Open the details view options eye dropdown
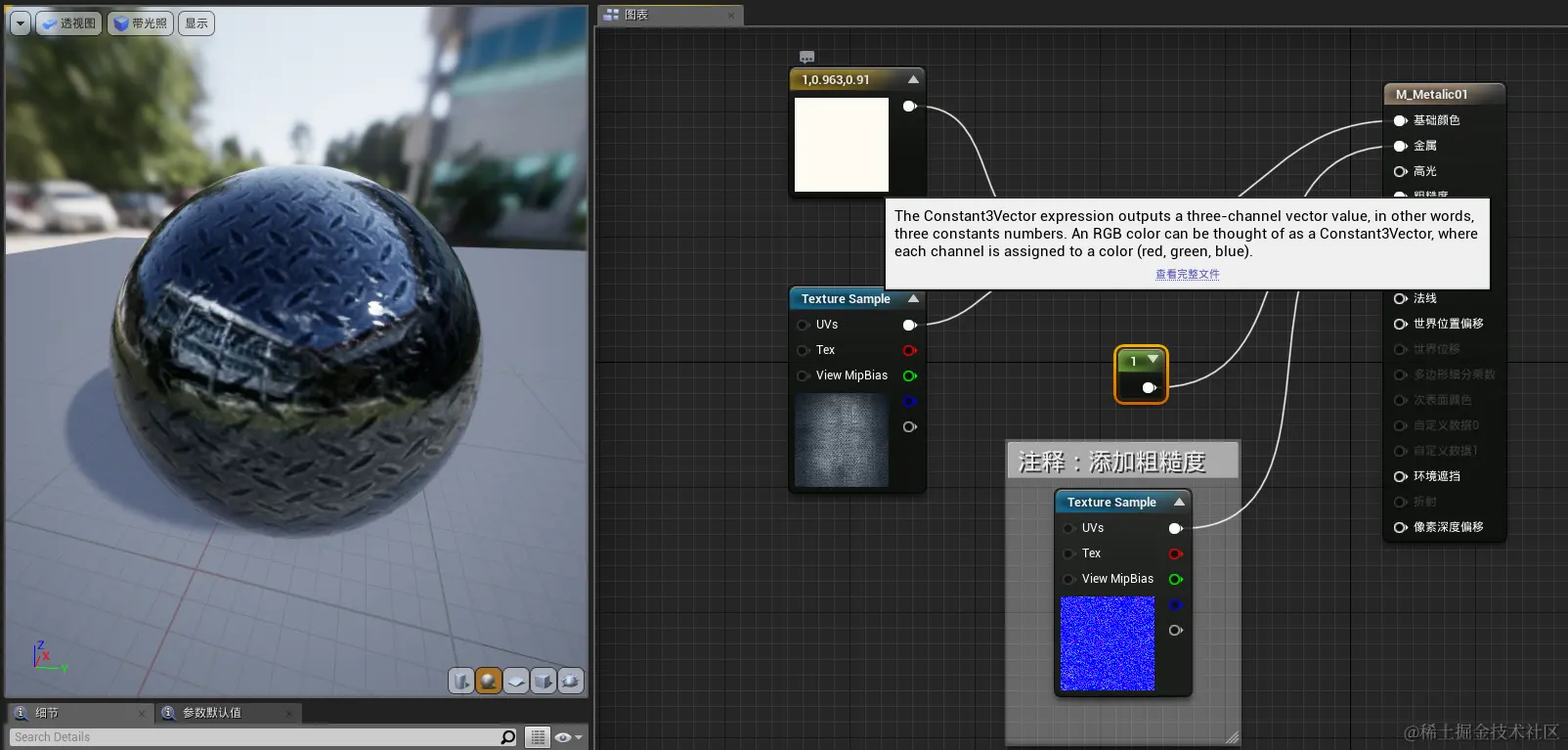This screenshot has width=1568, height=750. [569, 737]
